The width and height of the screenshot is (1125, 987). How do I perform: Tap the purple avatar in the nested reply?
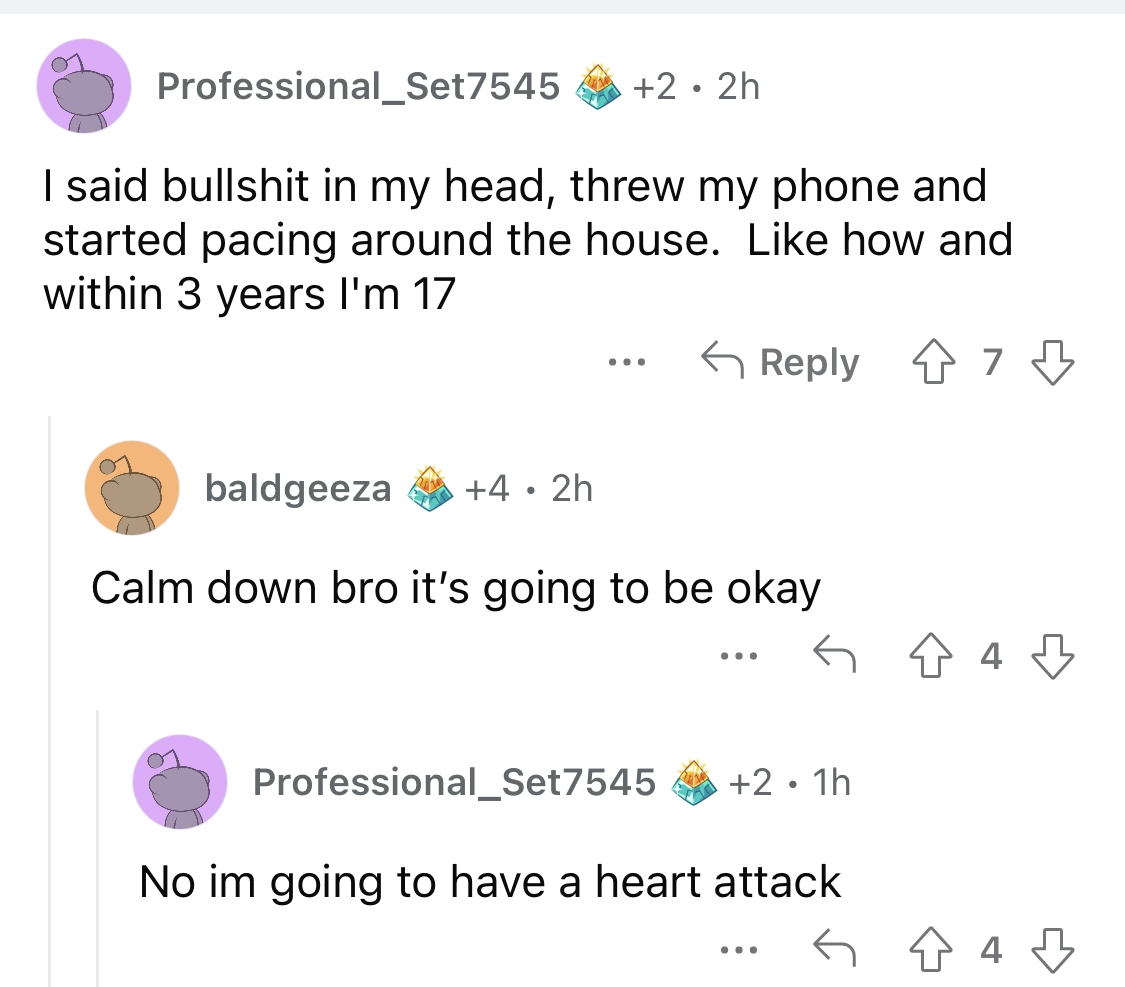pos(180,782)
